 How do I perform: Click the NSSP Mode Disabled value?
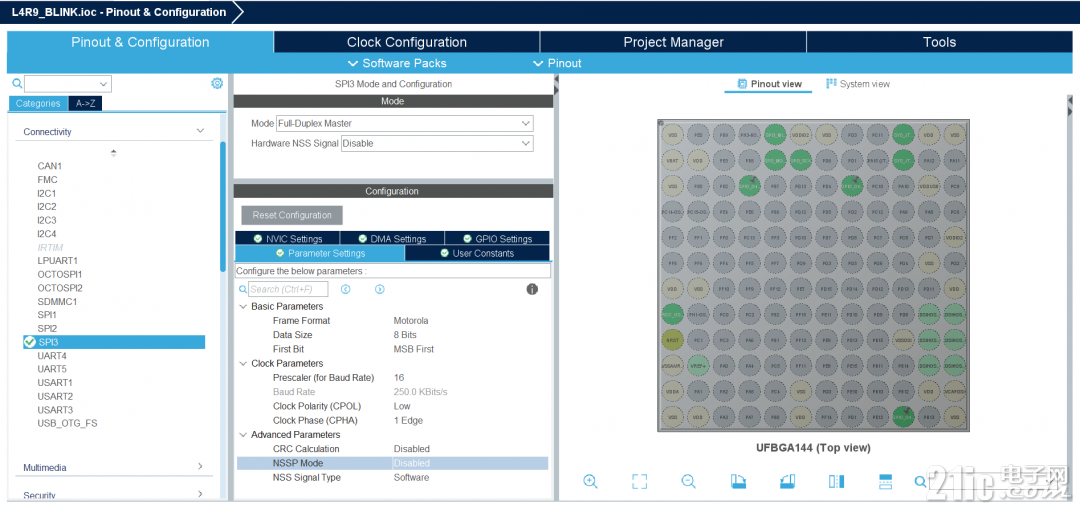point(411,463)
